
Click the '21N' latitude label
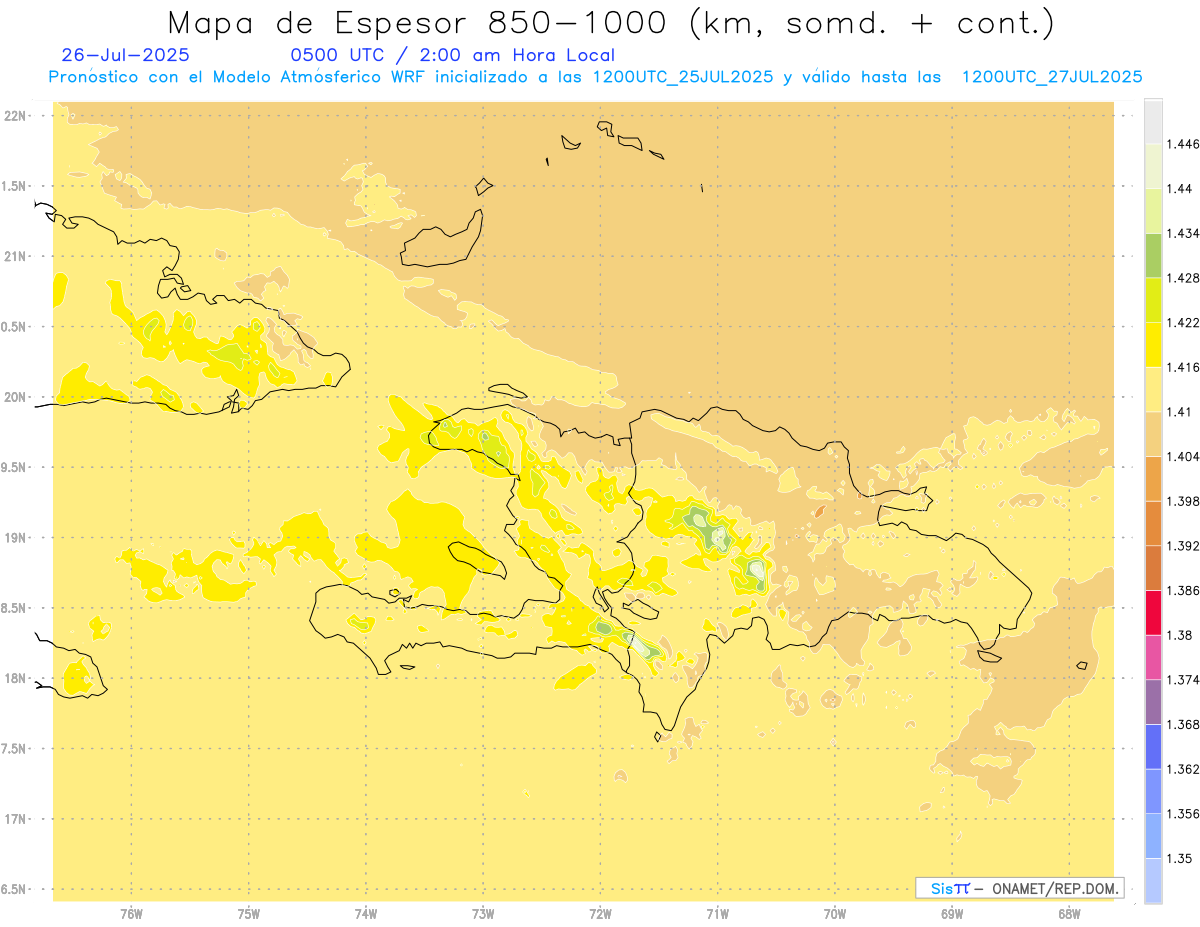15,256
